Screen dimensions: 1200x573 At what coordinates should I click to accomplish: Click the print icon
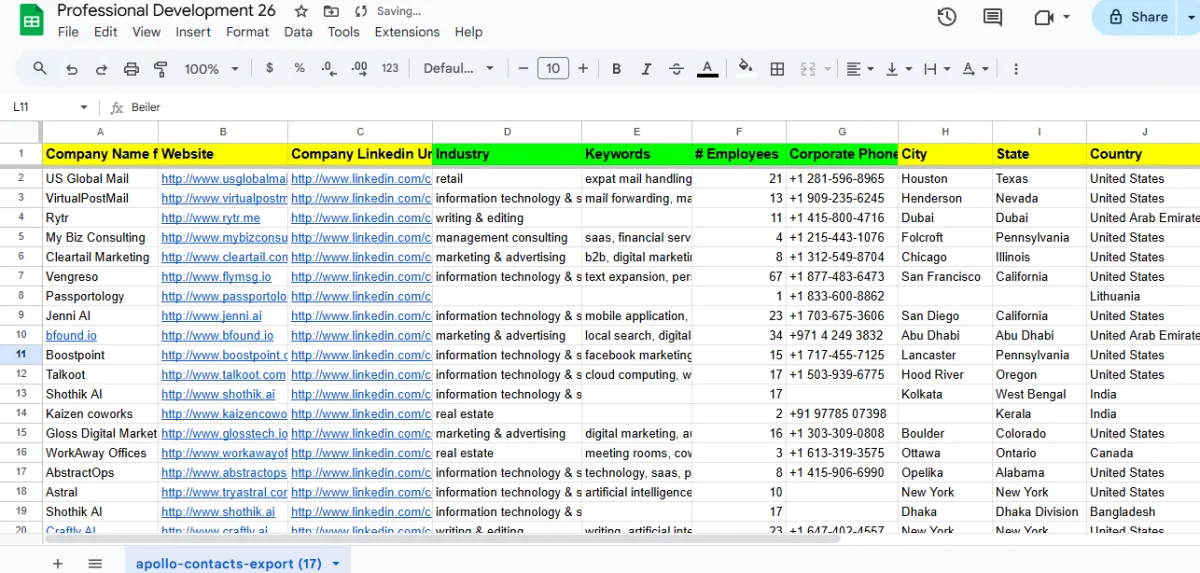pyautogui.click(x=131, y=69)
